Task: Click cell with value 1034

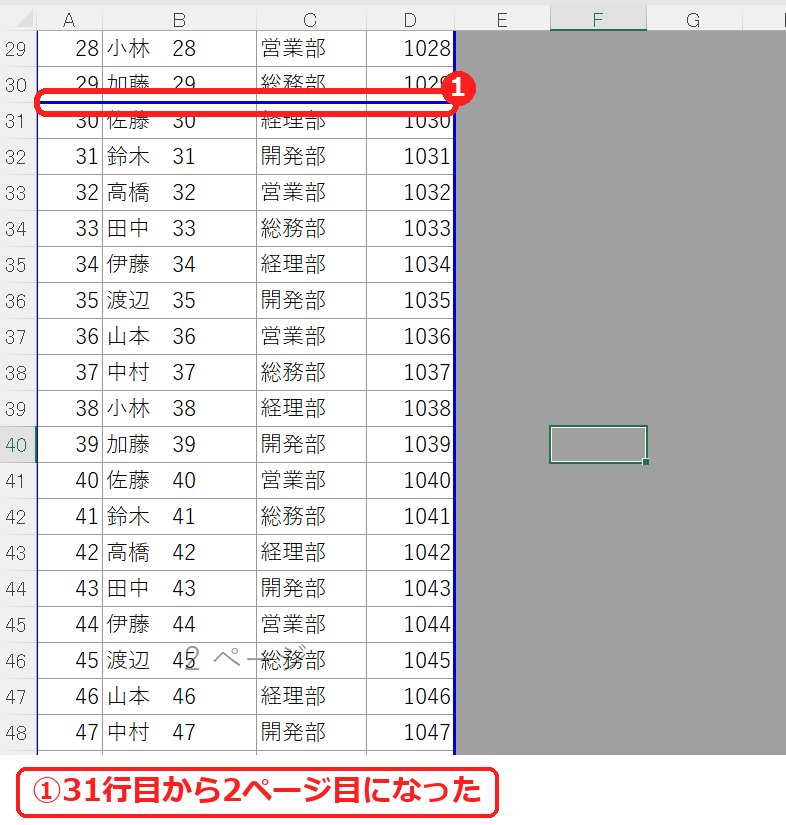Action: (410, 265)
